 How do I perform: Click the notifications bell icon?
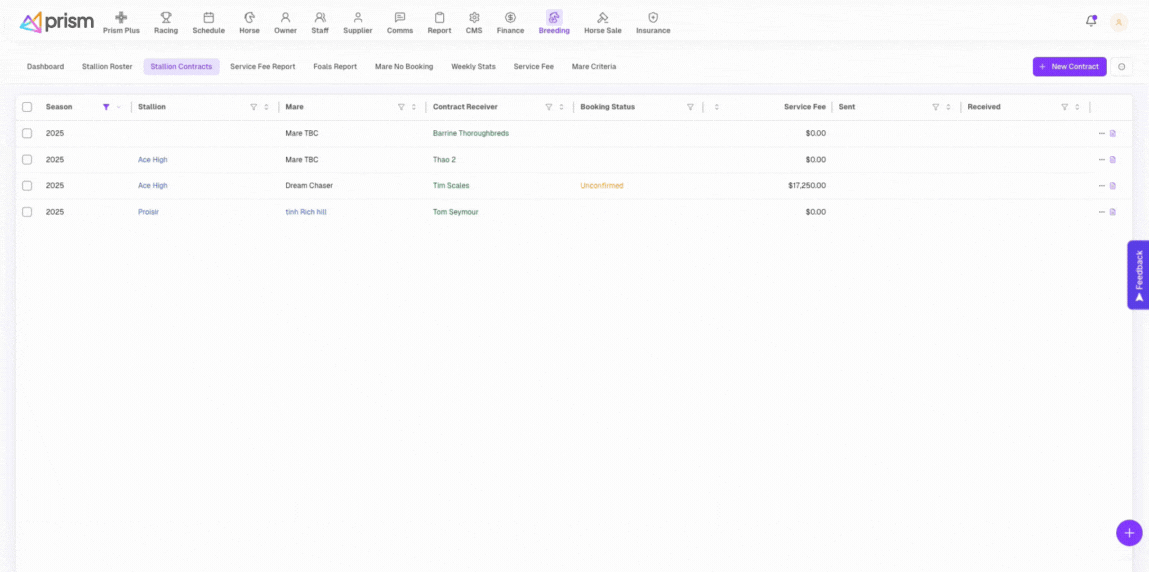[x=1091, y=21]
